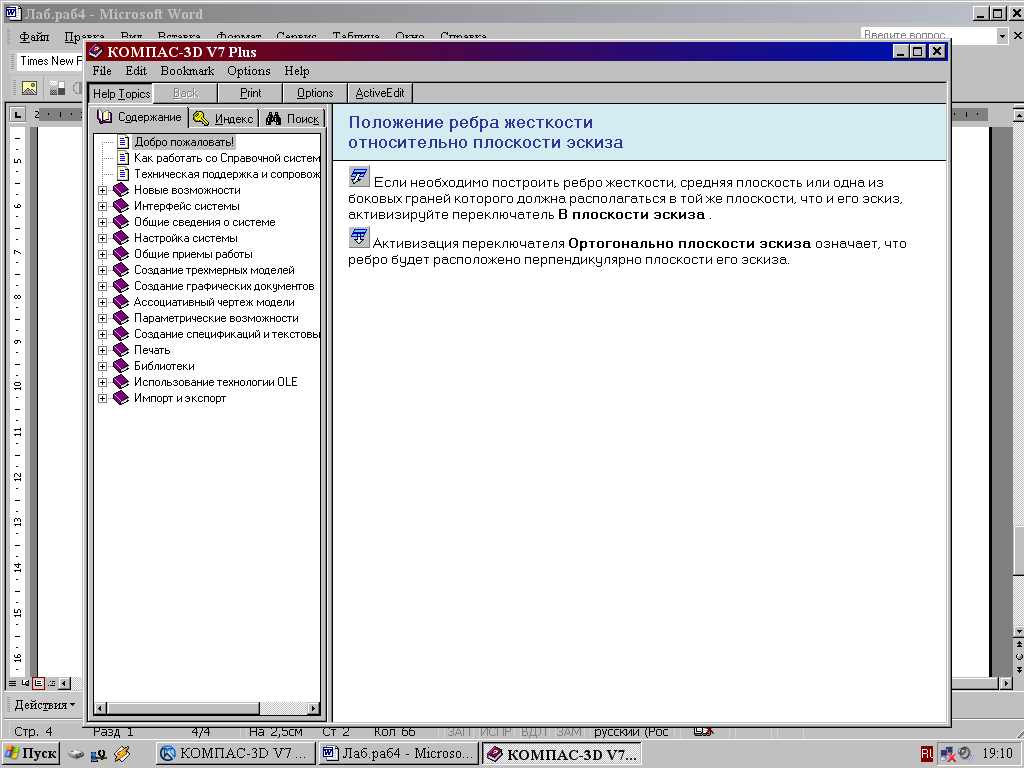Click the 'Print' toolbar button

click(x=250, y=93)
